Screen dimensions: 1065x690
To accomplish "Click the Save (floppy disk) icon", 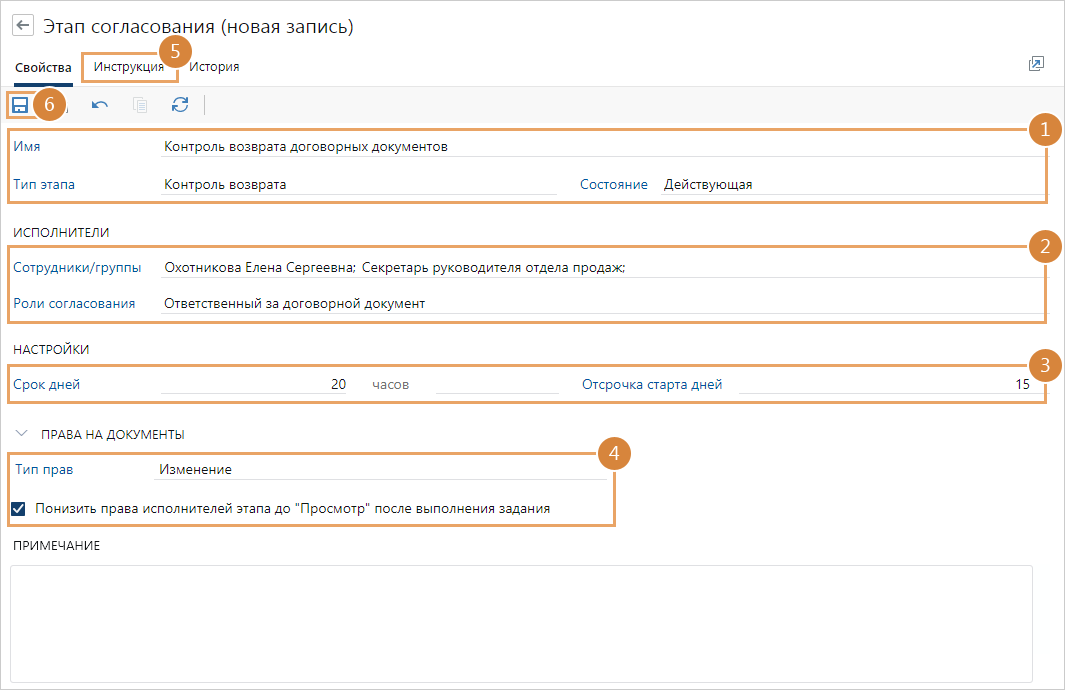I will (x=20, y=104).
